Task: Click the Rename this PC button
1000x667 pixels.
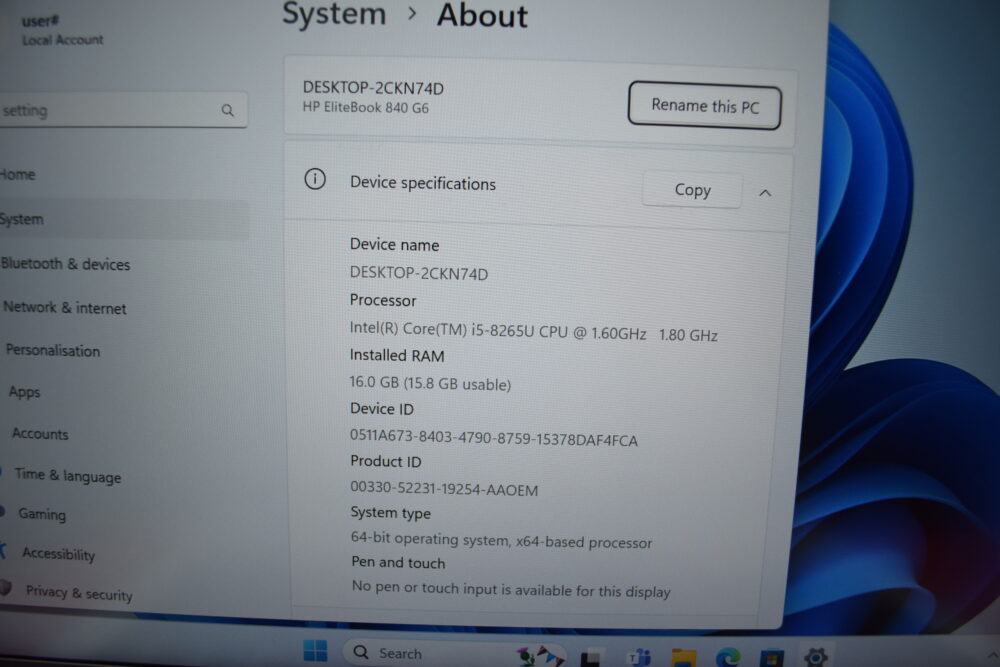Action: [x=705, y=105]
